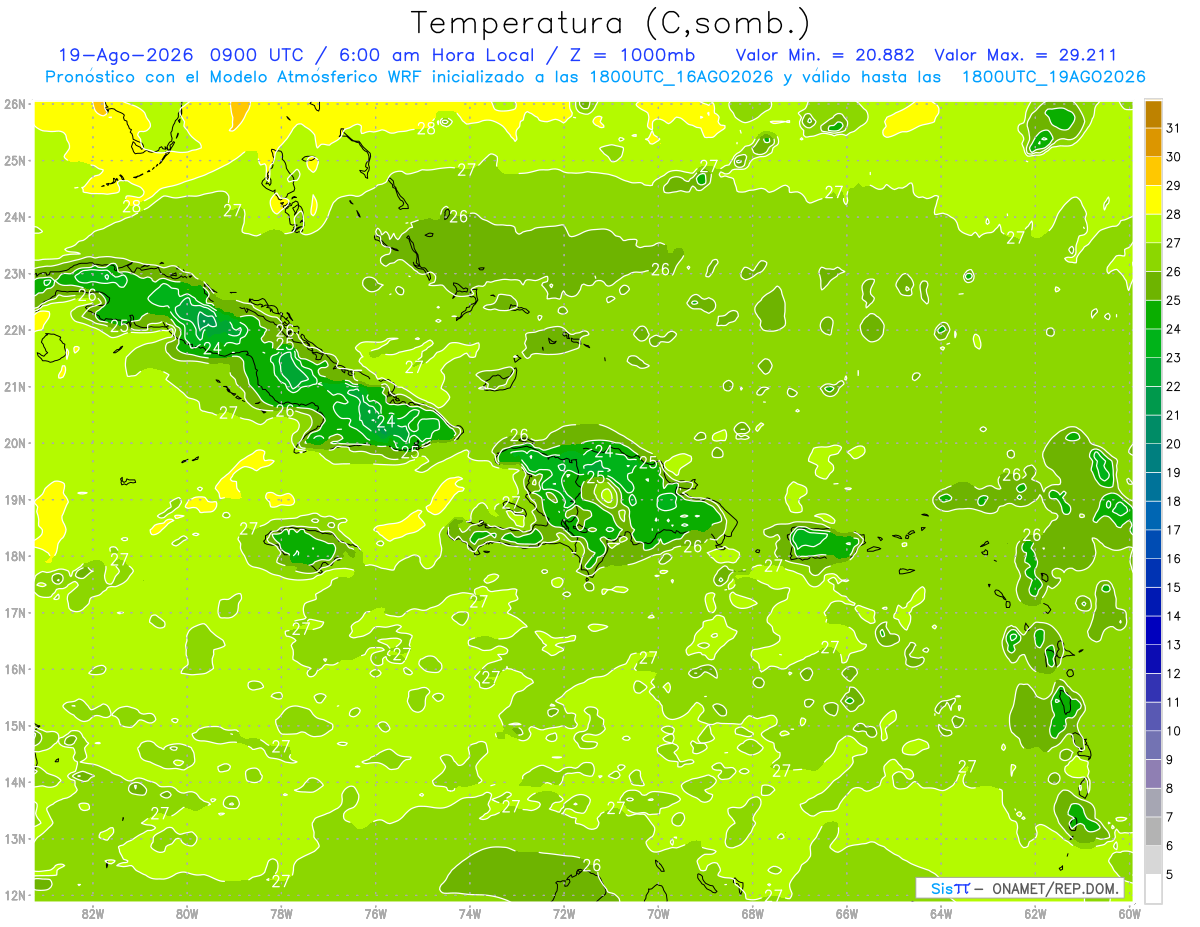
Task: Click the color scale label "30"
Action: 1173,157
